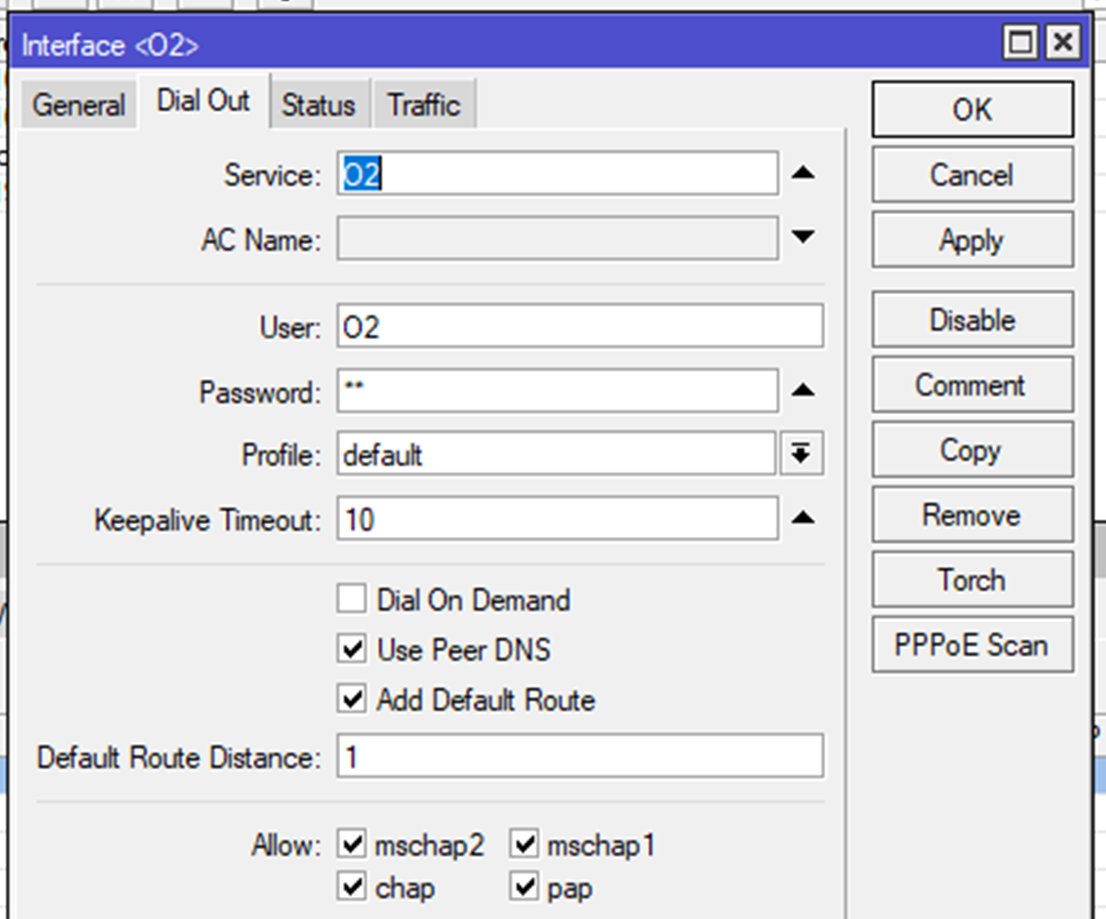Maximize the Interface O2 window
1106x919 pixels.
pos(1020,44)
